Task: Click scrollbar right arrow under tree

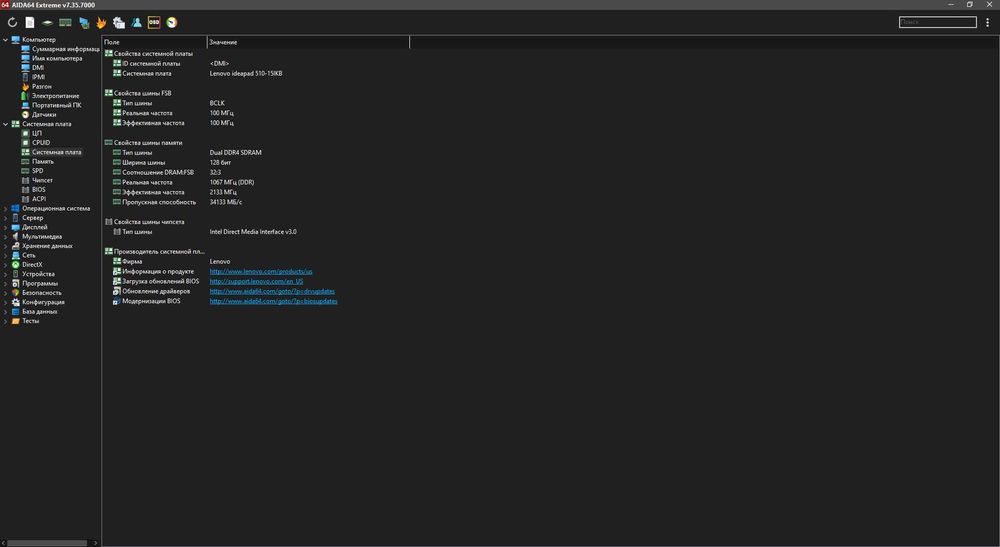Action: tap(96, 543)
